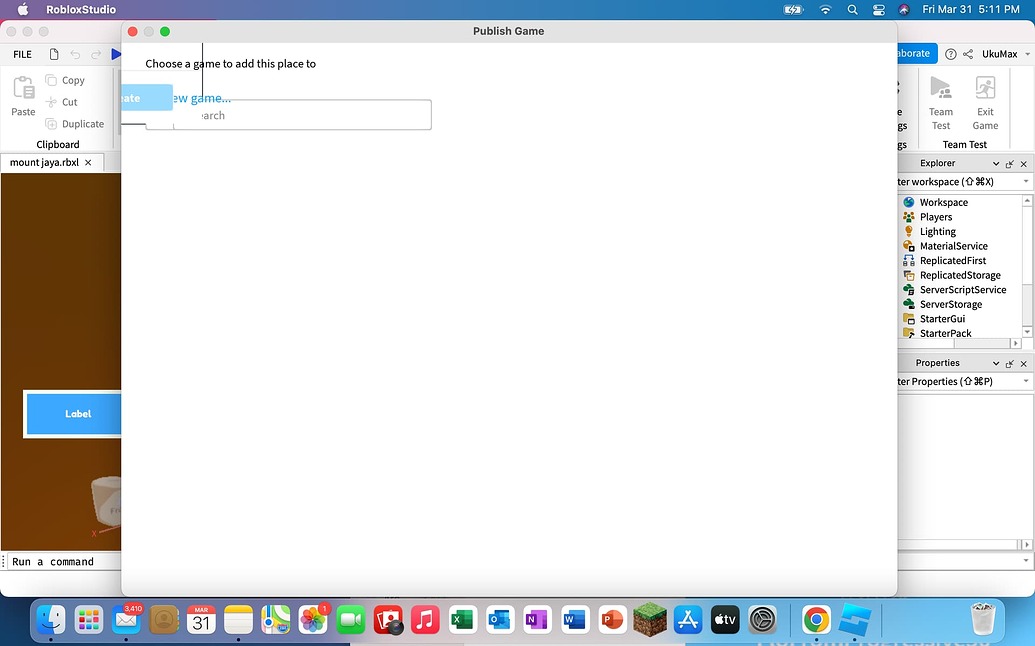Open the filter workspace dropdown arrow

tap(1026, 181)
